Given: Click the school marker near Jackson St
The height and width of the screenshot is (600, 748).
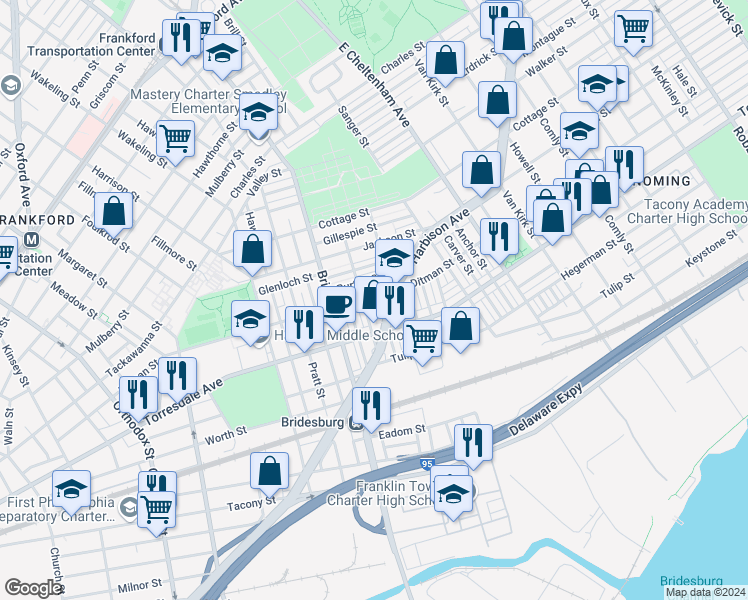Looking at the screenshot, I should pos(394,261).
